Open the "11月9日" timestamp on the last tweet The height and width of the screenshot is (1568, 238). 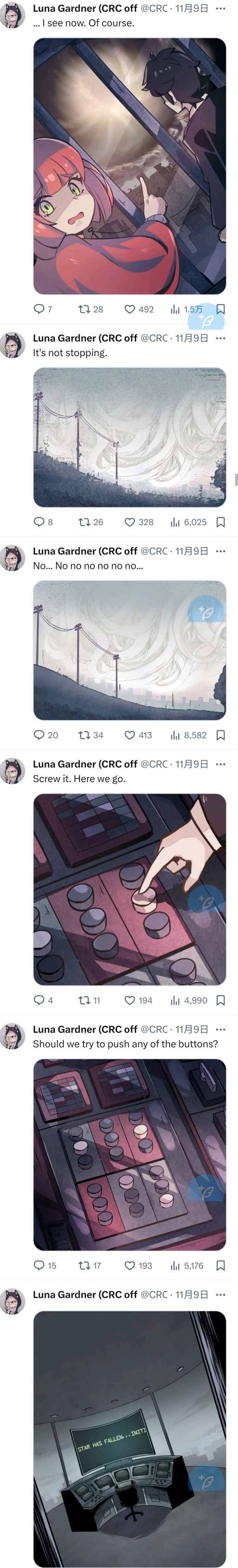pyautogui.click(x=192, y=1295)
